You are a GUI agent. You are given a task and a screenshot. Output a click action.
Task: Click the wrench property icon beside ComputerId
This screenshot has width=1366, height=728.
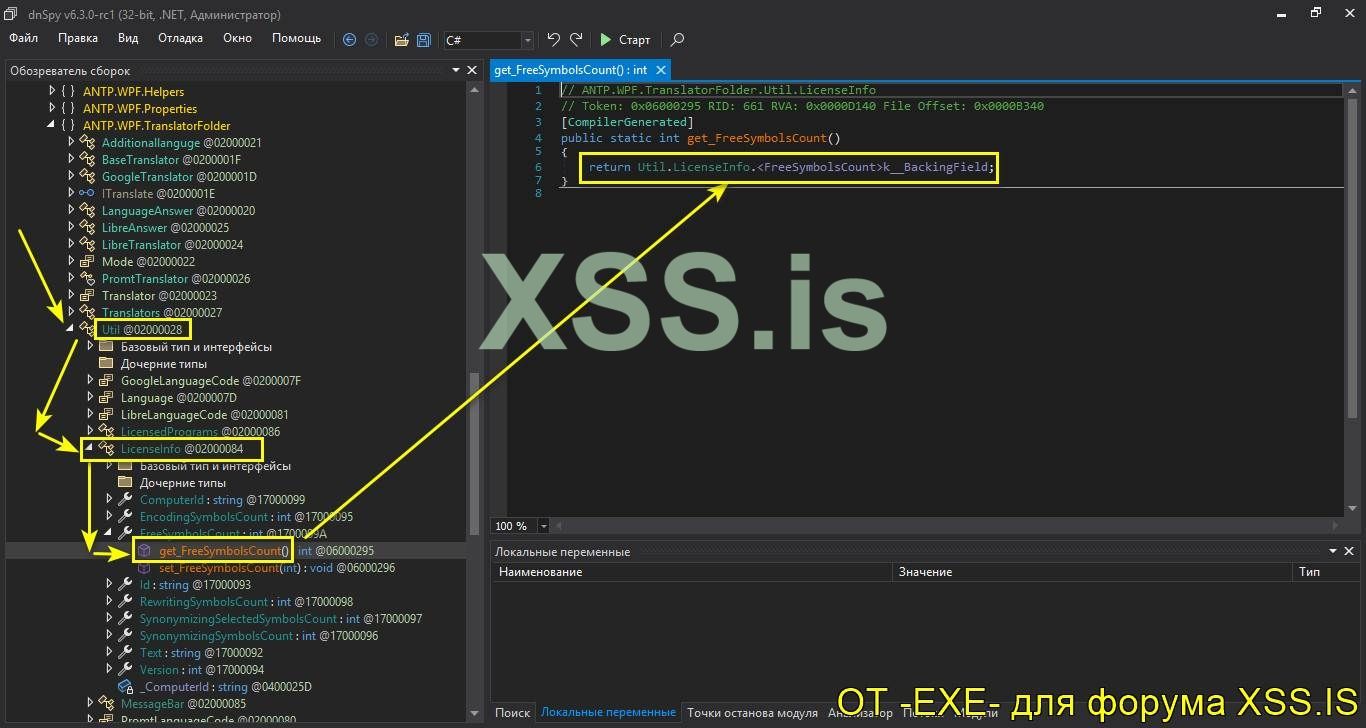125,500
